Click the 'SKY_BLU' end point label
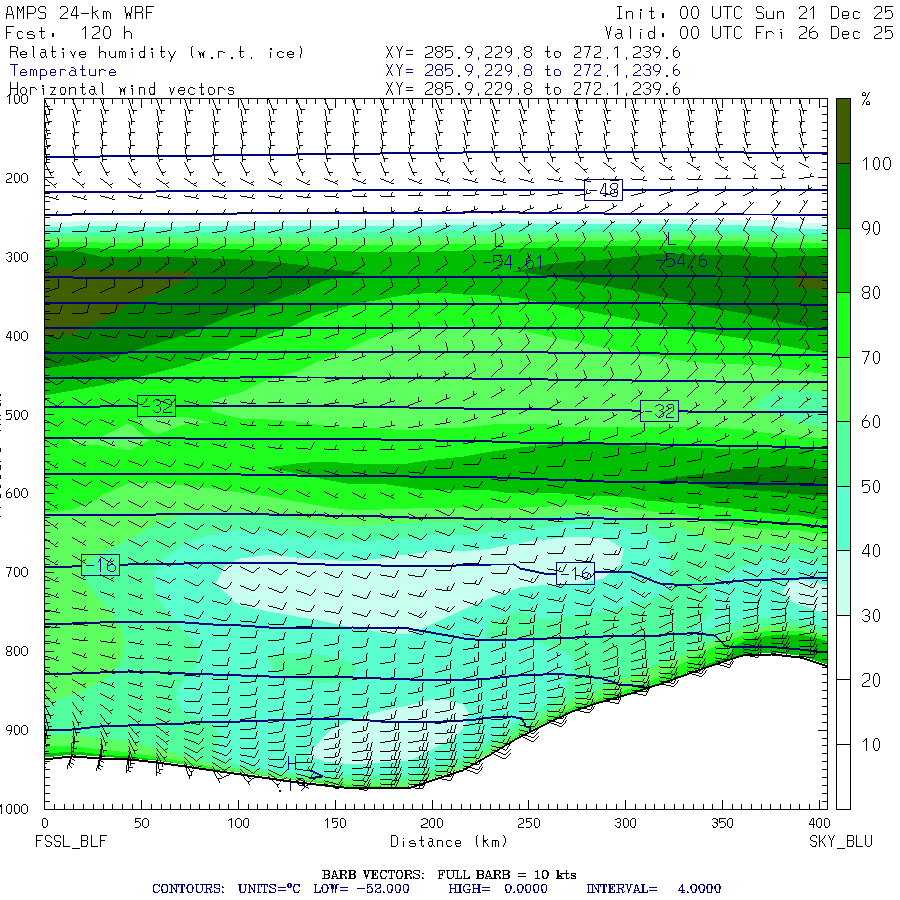Screen dimensions: 900x900 click(x=841, y=842)
